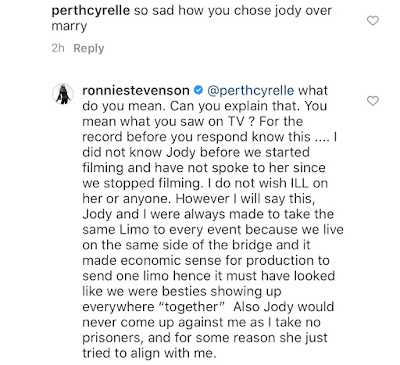
Task: Reply to perthcyrelle's comment
Action: coord(89,48)
